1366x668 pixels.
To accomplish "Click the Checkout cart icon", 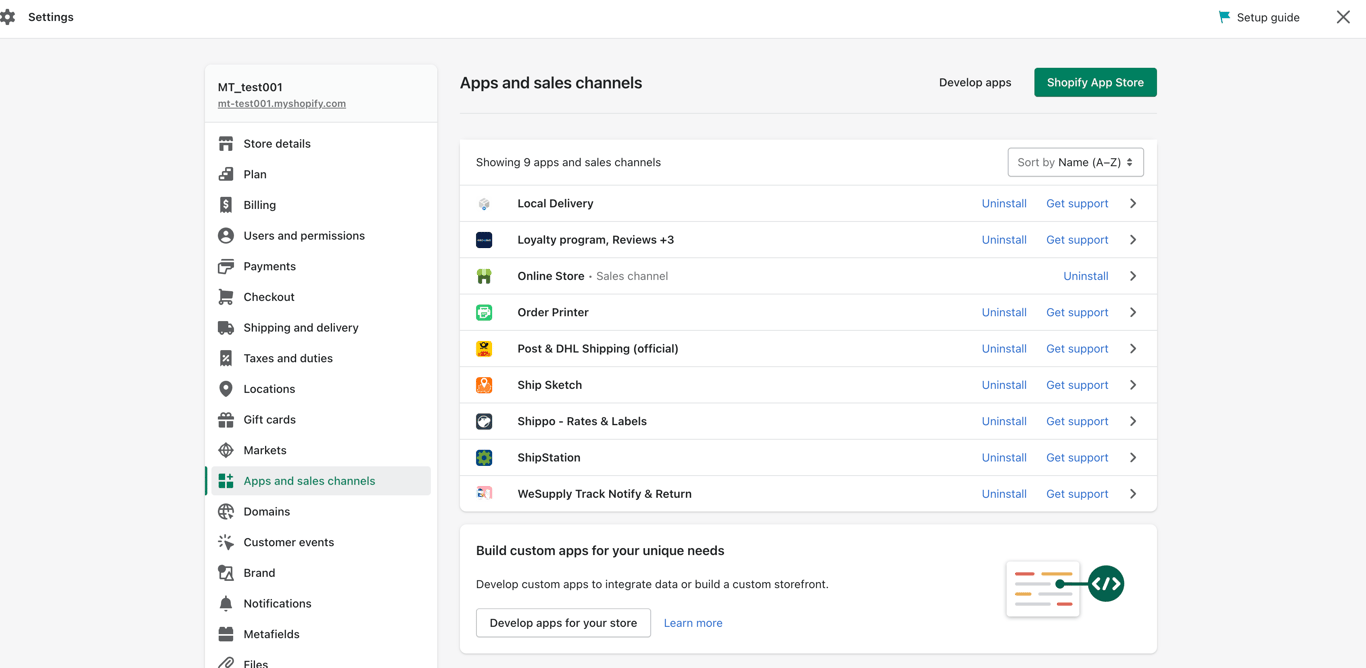I will click(226, 297).
